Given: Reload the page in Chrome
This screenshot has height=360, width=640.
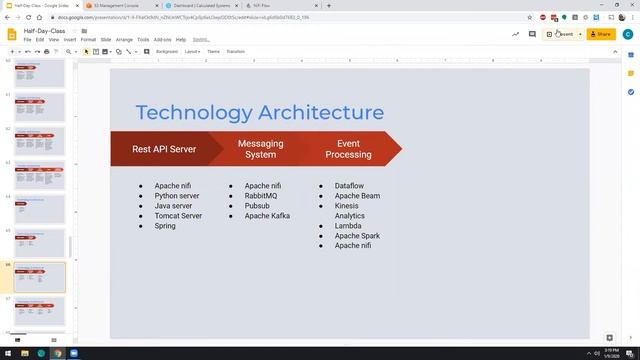Looking at the screenshot, I should point(29,18).
